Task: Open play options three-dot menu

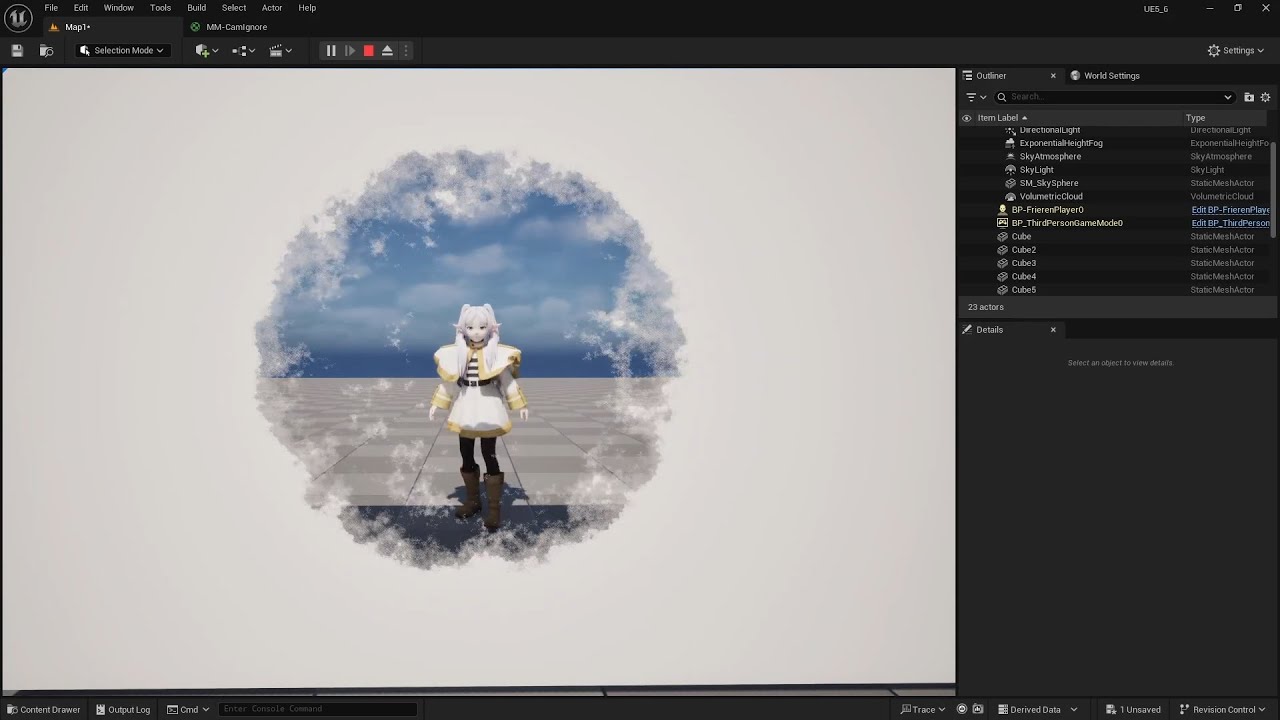Action: coord(405,50)
